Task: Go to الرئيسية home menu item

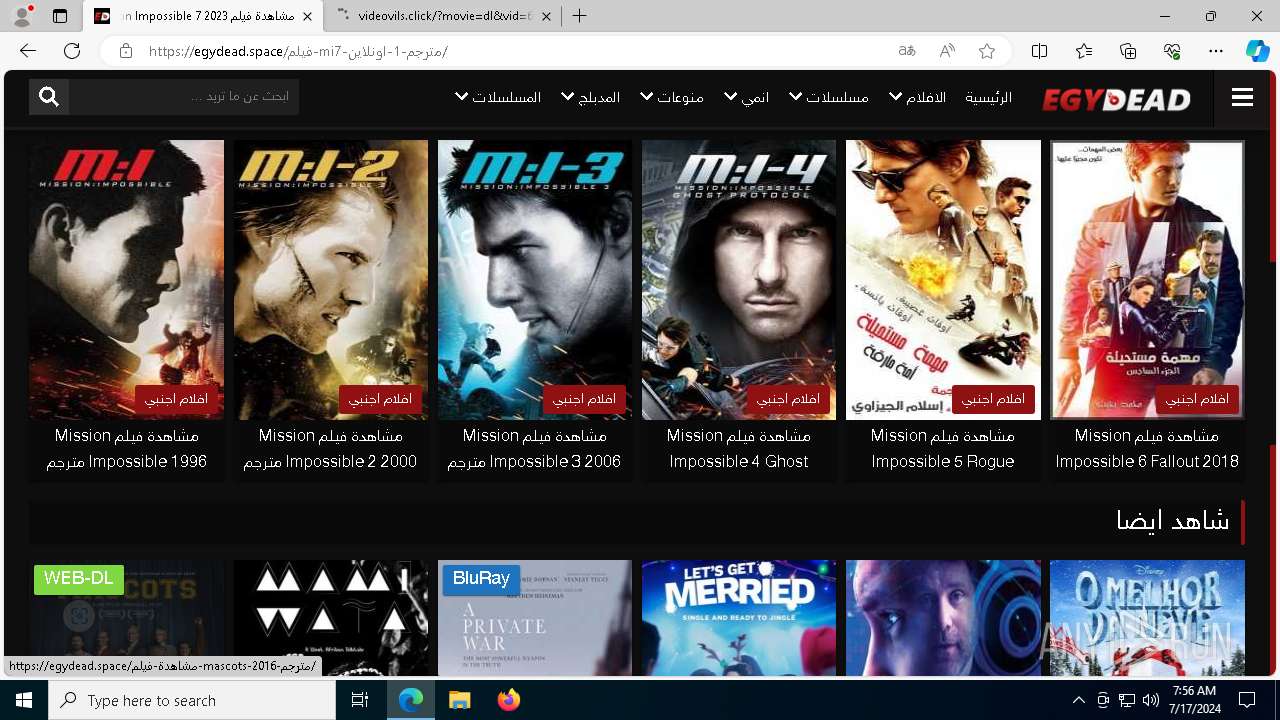Action: [988, 97]
